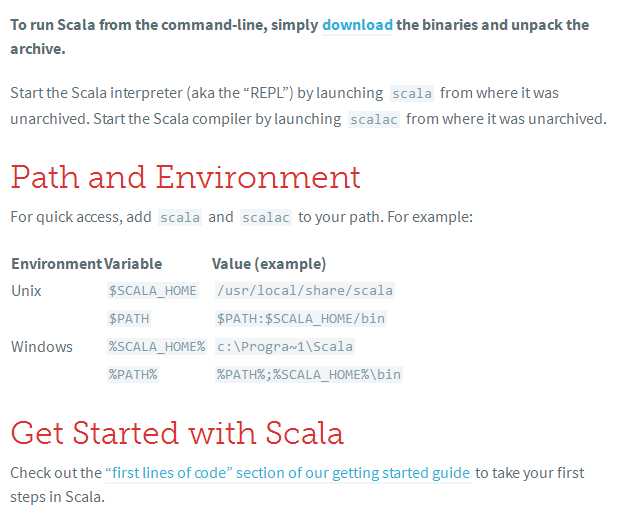Click the Environment column header

pos(56,264)
